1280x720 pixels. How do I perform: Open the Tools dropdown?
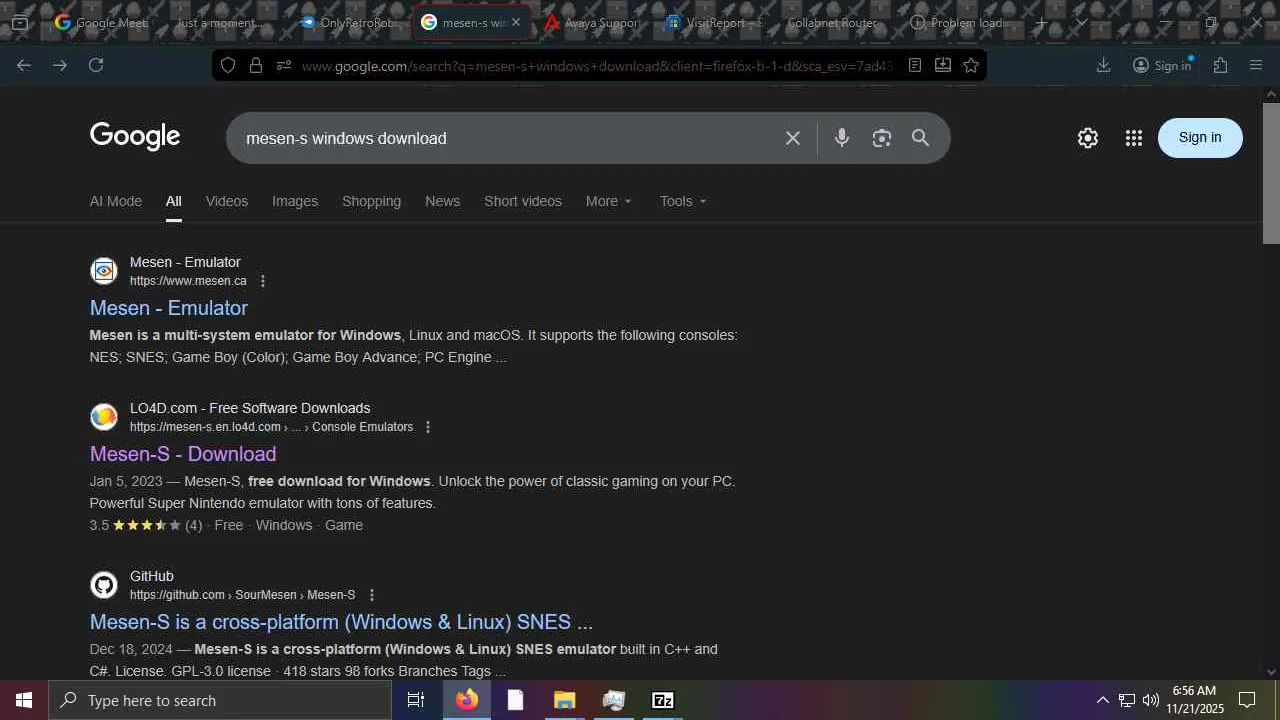(x=683, y=201)
